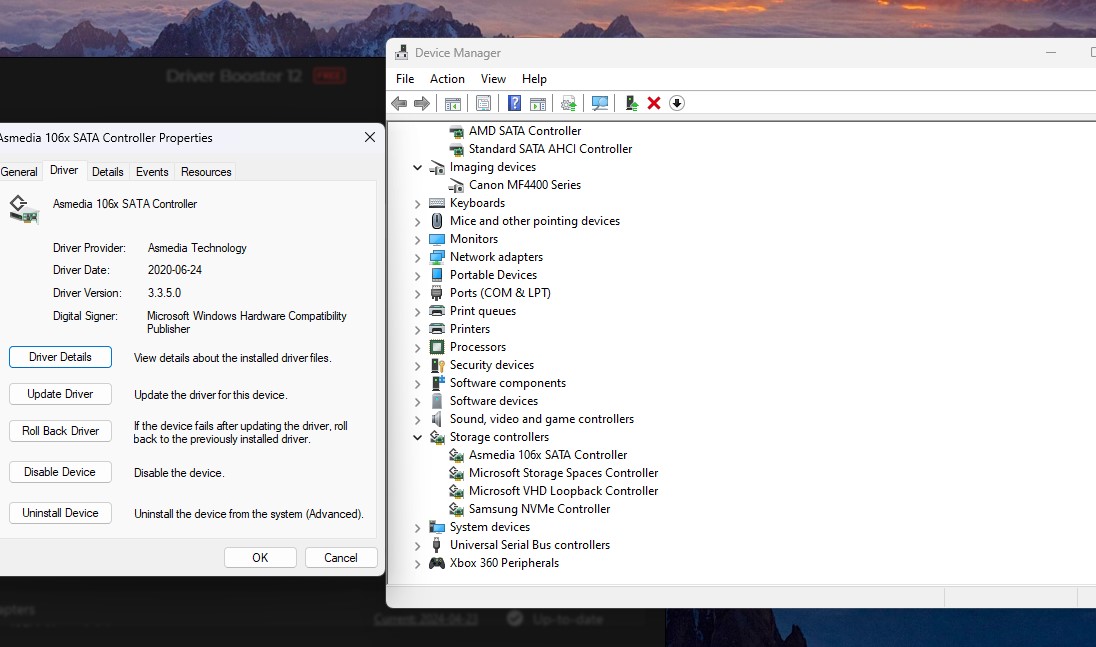Viewport: 1096px width, 647px height.
Task: Expand the Keyboards node
Action: pyautogui.click(x=417, y=204)
